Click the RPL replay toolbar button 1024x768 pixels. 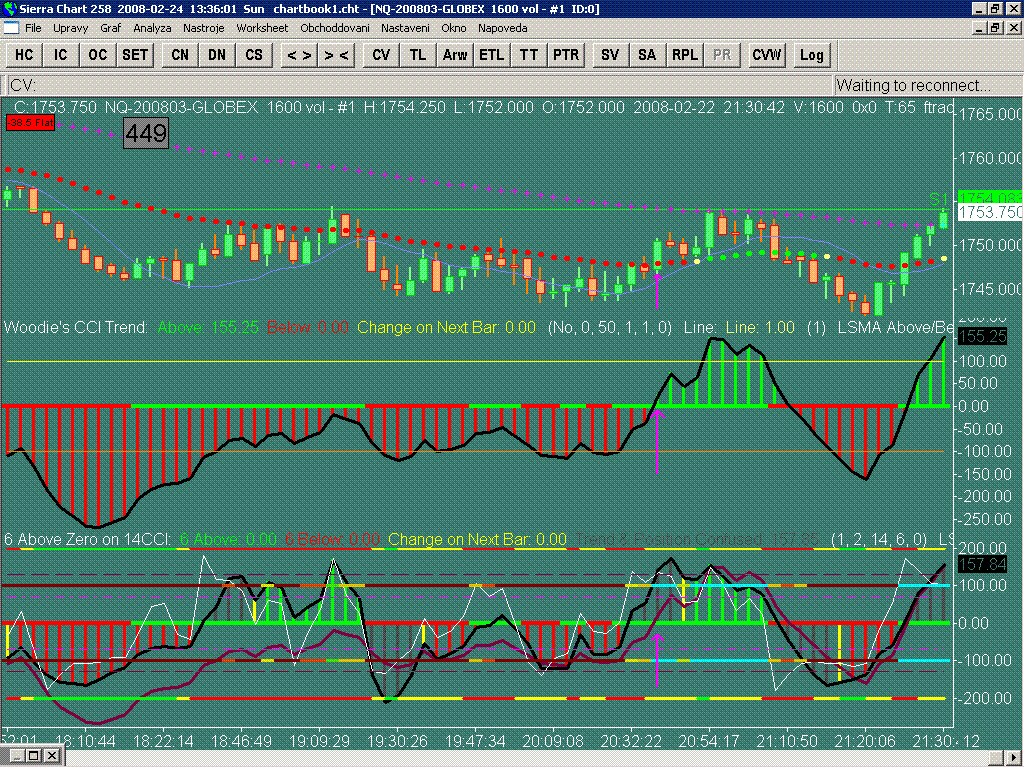point(685,55)
